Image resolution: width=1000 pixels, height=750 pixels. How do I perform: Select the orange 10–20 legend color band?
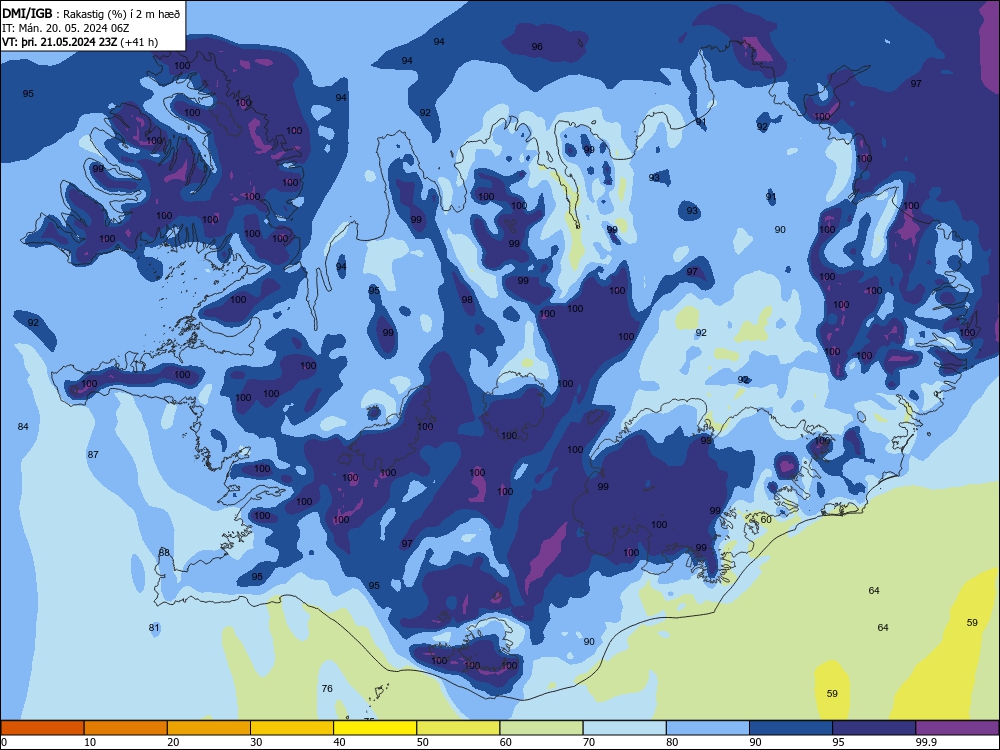[x=126, y=728]
